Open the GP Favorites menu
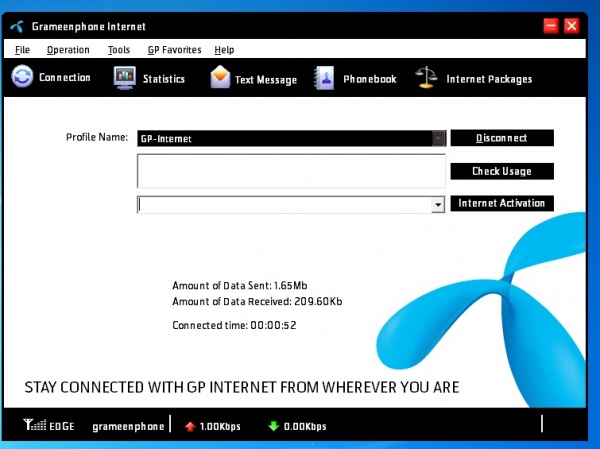The width and height of the screenshot is (600, 449). tap(174, 50)
